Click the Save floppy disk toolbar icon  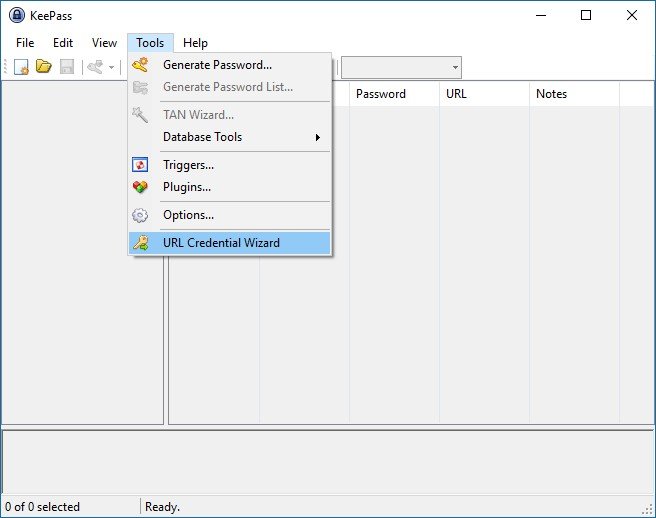point(67,67)
